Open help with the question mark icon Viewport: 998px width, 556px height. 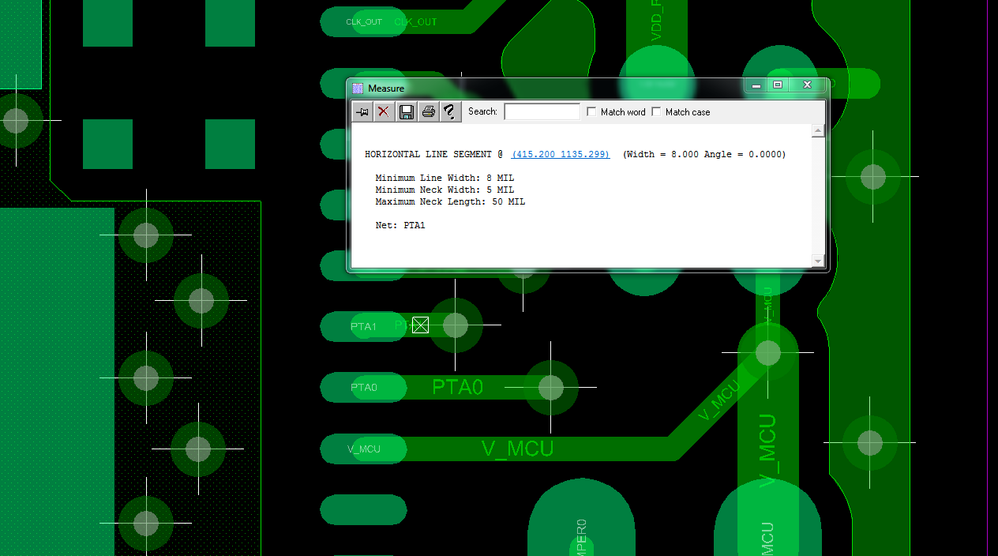(449, 112)
